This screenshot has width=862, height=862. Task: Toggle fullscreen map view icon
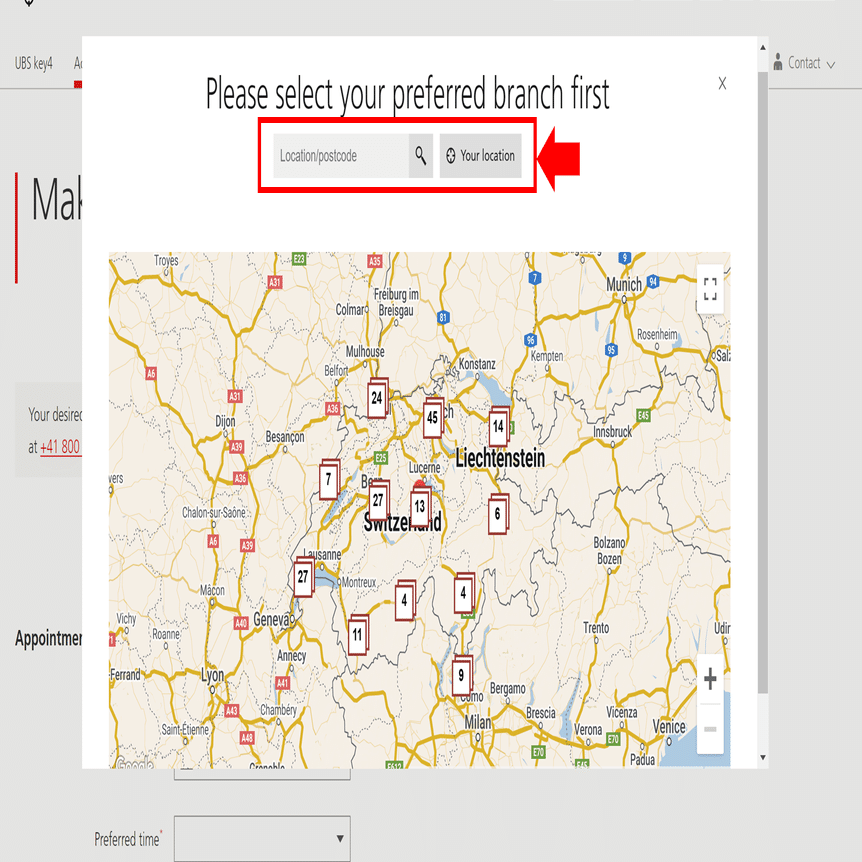tap(710, 289)
